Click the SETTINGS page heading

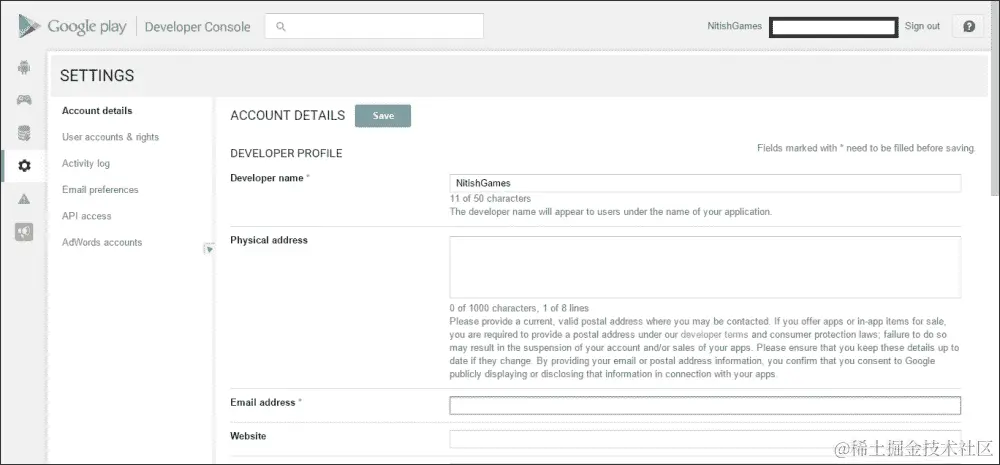[x=97, y=76]
